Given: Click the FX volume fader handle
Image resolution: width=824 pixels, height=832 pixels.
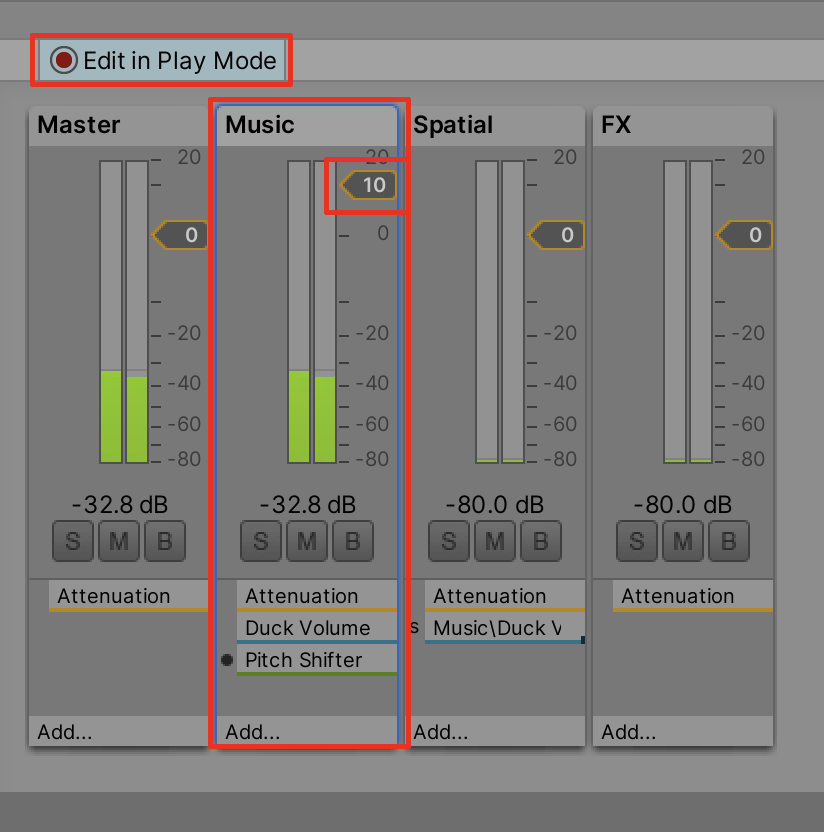Looking at the screenshot, I should (x=744, y=235).
